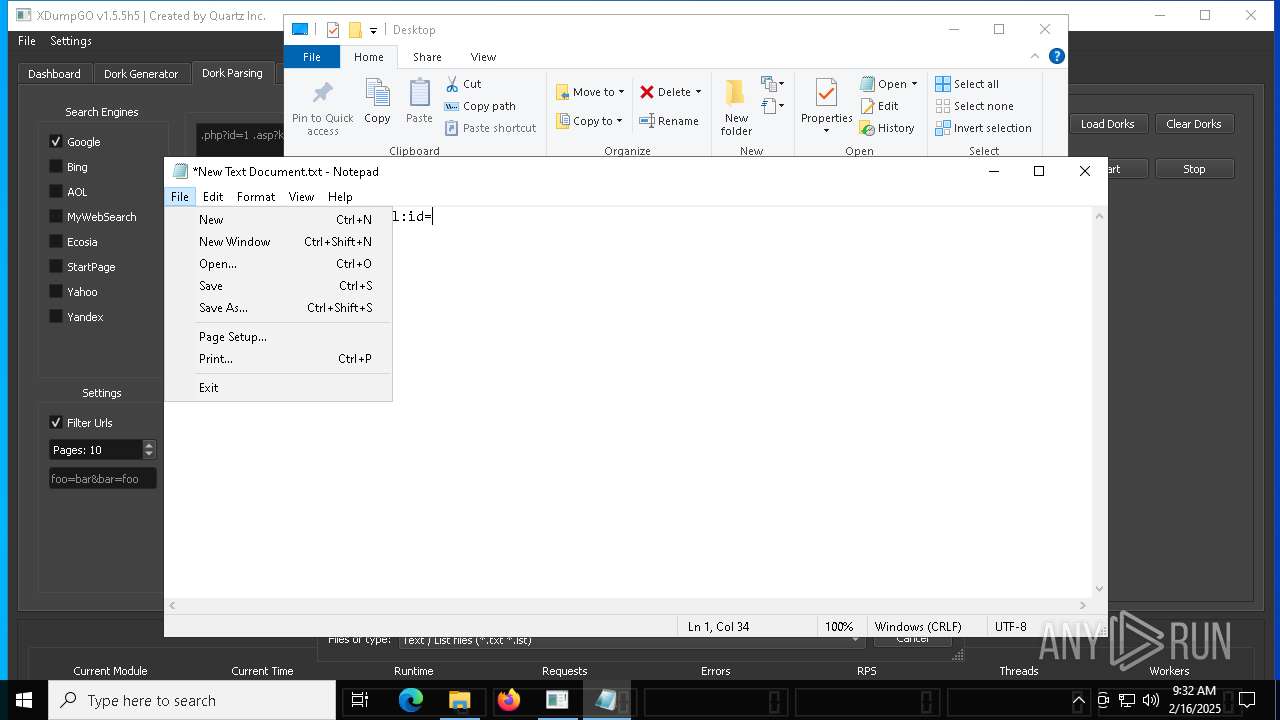
Task: Click Invert selection in Select group
Action: tap(983, 128)
